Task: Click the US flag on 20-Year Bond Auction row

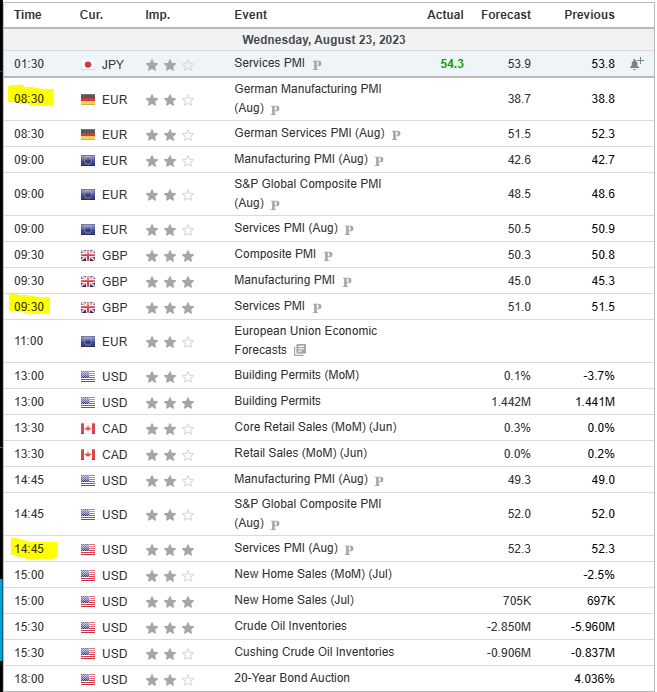Action: tap(87, 678)
